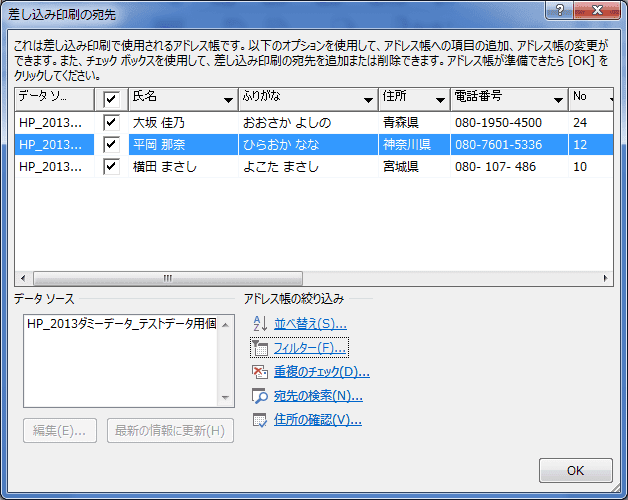Click the sort (並べ替え) icon
Viewport: 628px width, 500px height.
point(259,323)
